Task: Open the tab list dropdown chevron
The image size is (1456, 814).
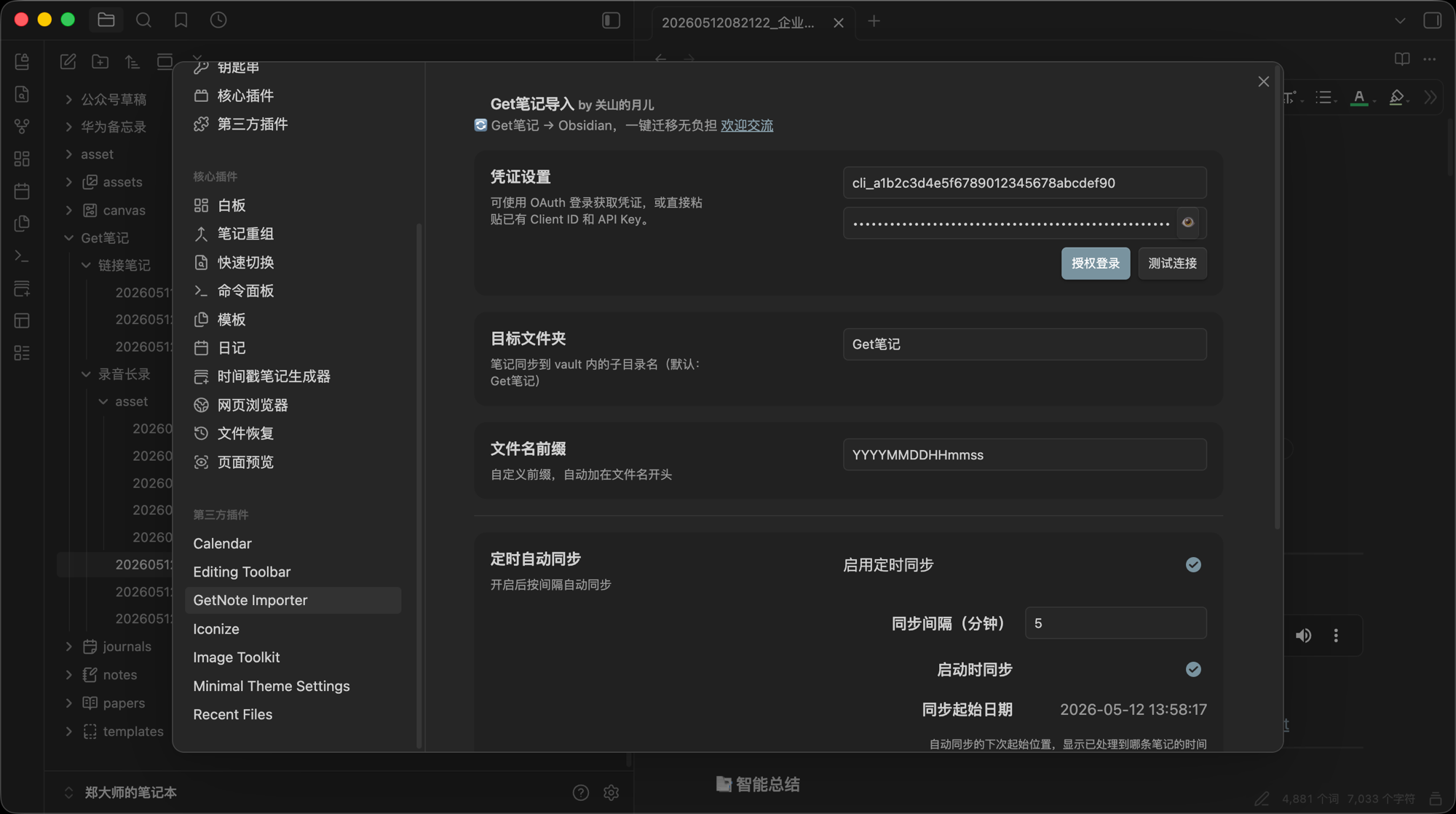Action: (x=1400, y=21)
